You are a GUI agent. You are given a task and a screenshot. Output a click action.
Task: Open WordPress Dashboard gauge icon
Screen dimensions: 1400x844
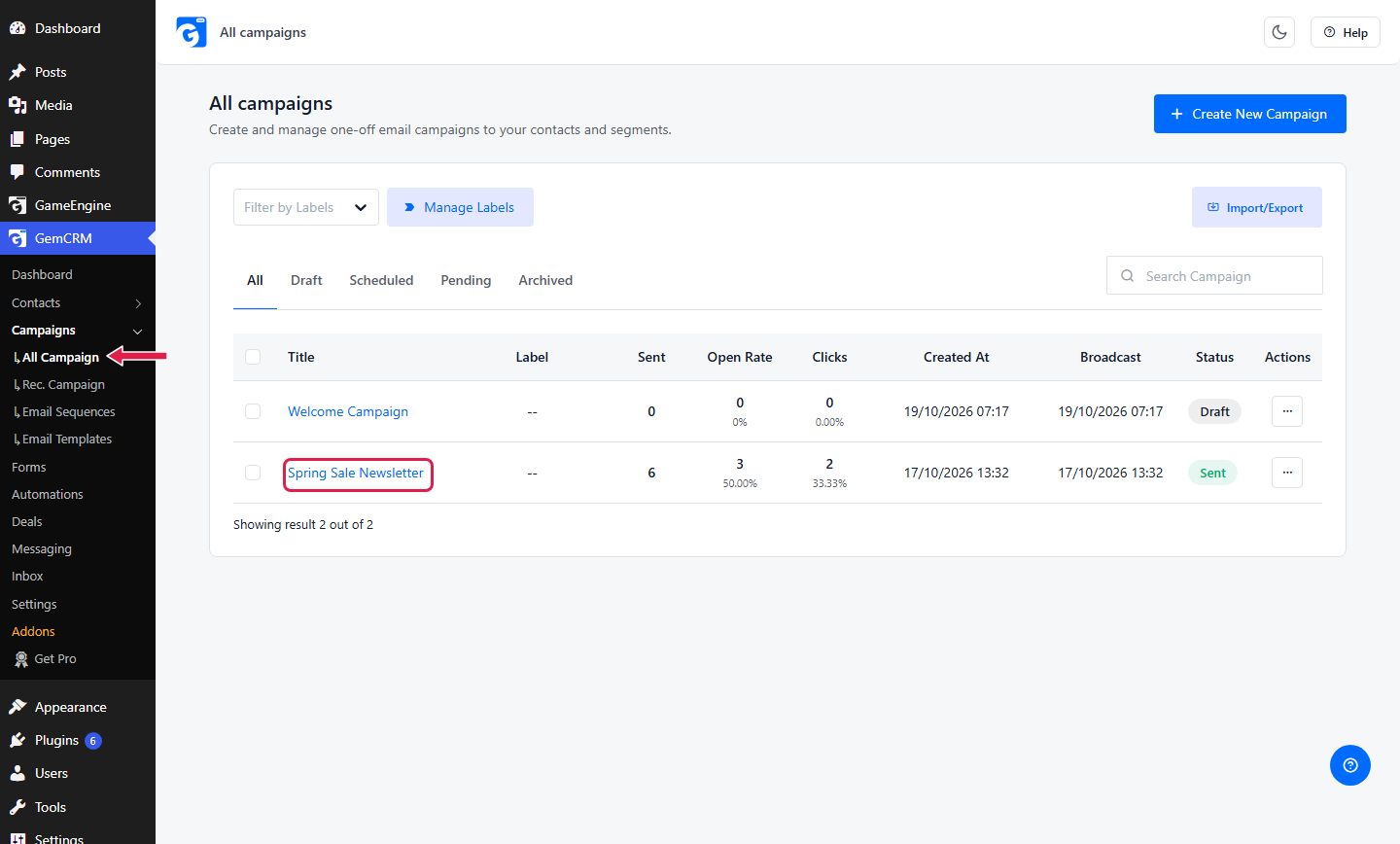tap(17, 28)
